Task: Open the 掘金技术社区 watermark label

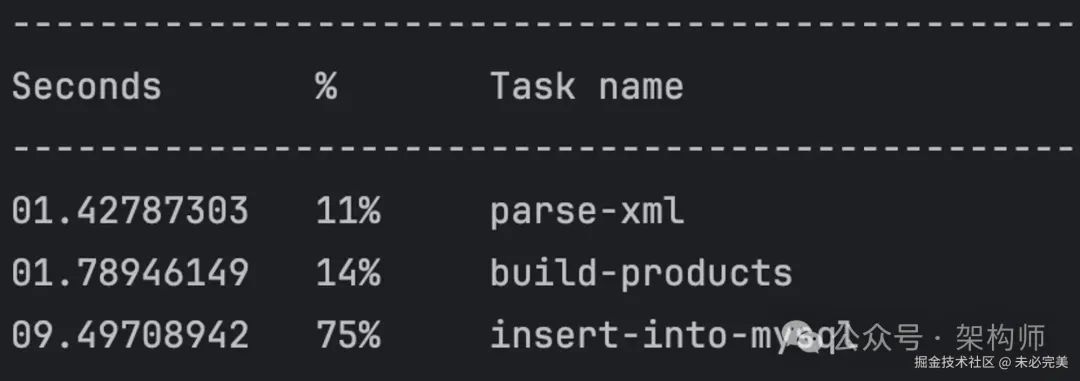Action: point(955,362)
